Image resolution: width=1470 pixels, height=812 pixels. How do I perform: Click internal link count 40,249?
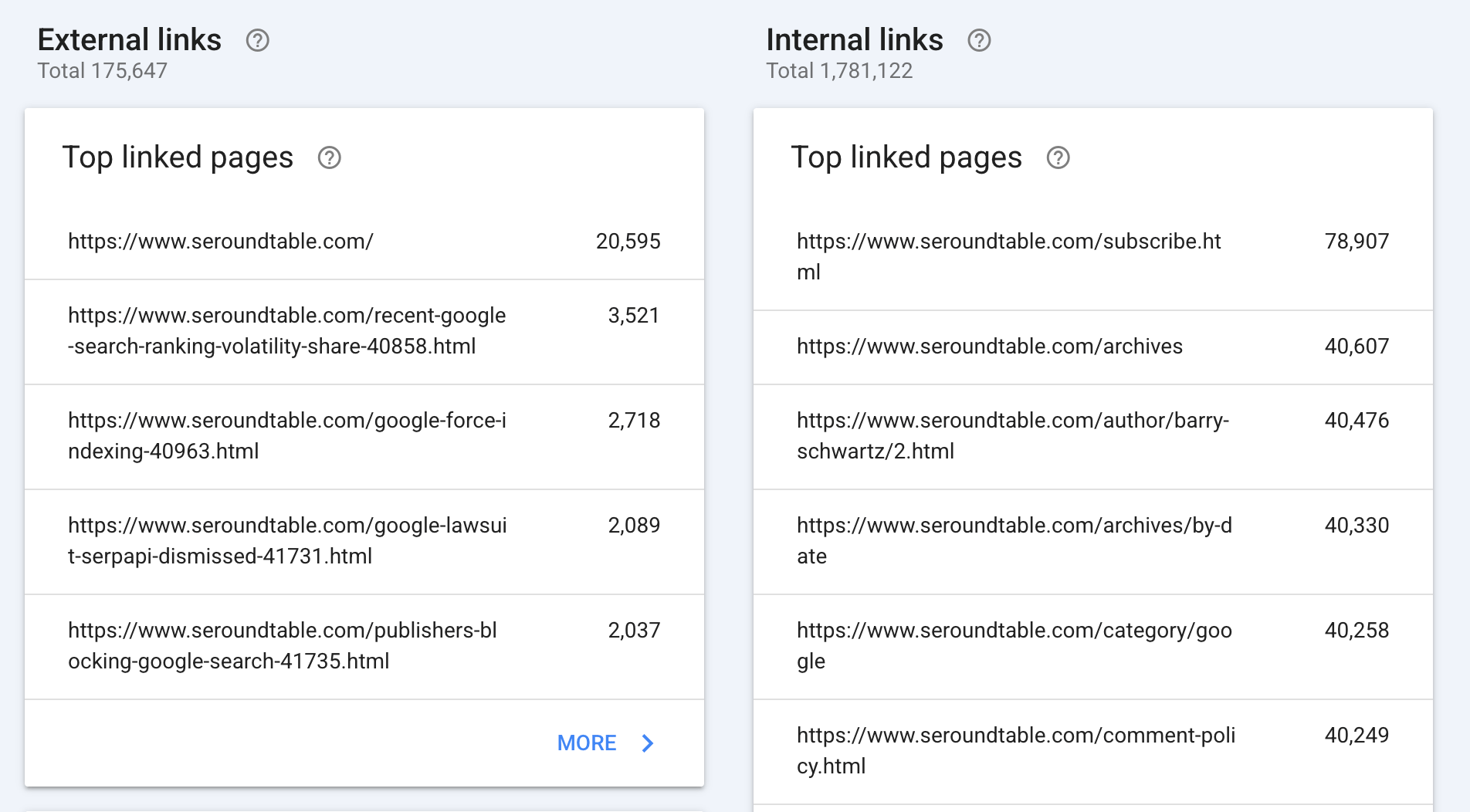pos(1357,736)
